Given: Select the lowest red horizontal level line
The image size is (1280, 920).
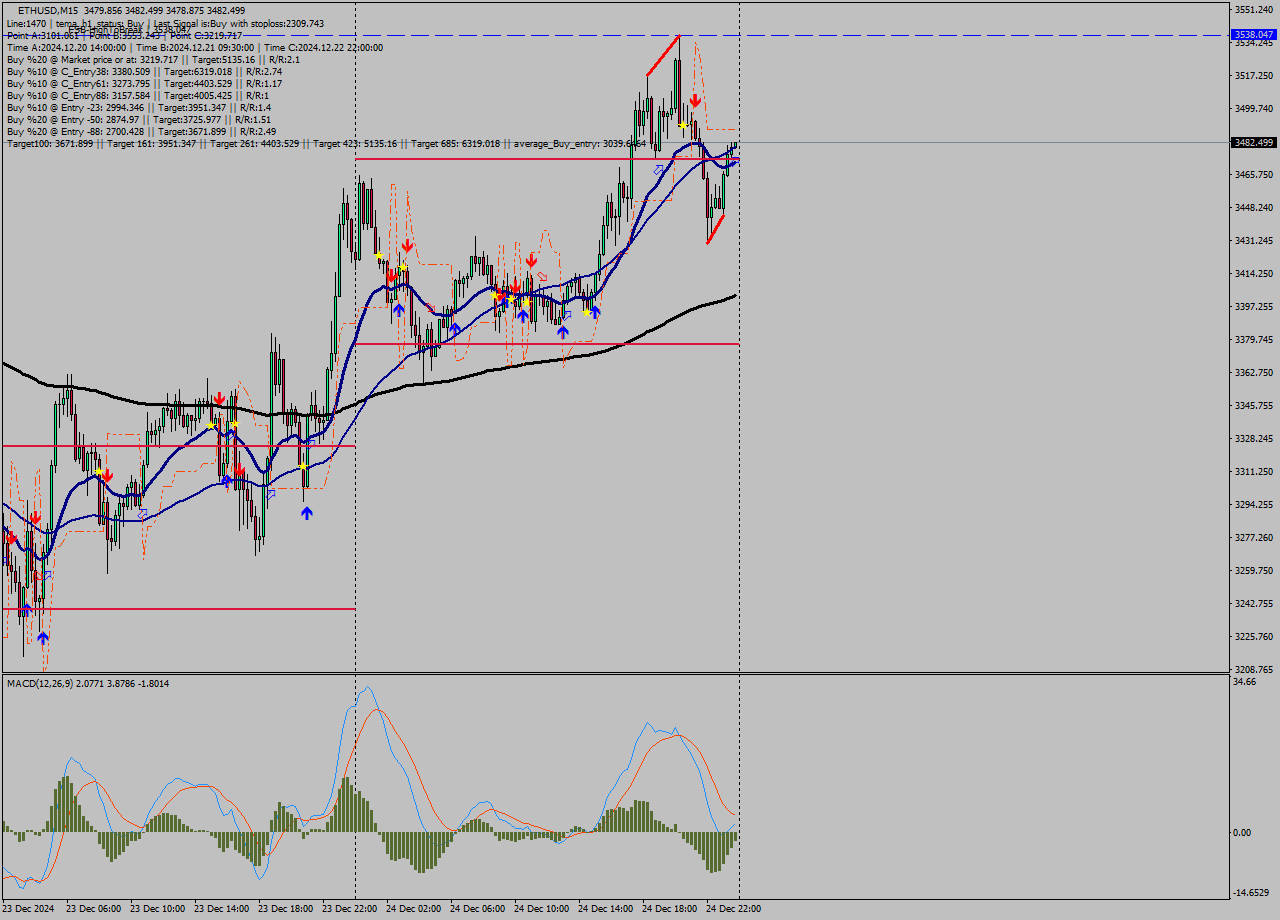Looking at the screenshot, I should click(x=180, y=608).
